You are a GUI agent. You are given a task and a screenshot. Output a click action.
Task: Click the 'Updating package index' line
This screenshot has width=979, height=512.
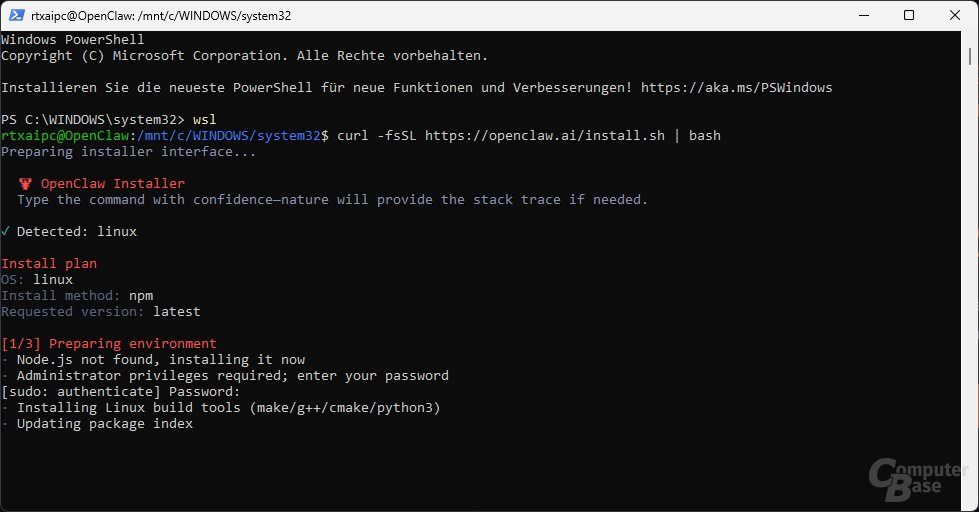(104, 423)
